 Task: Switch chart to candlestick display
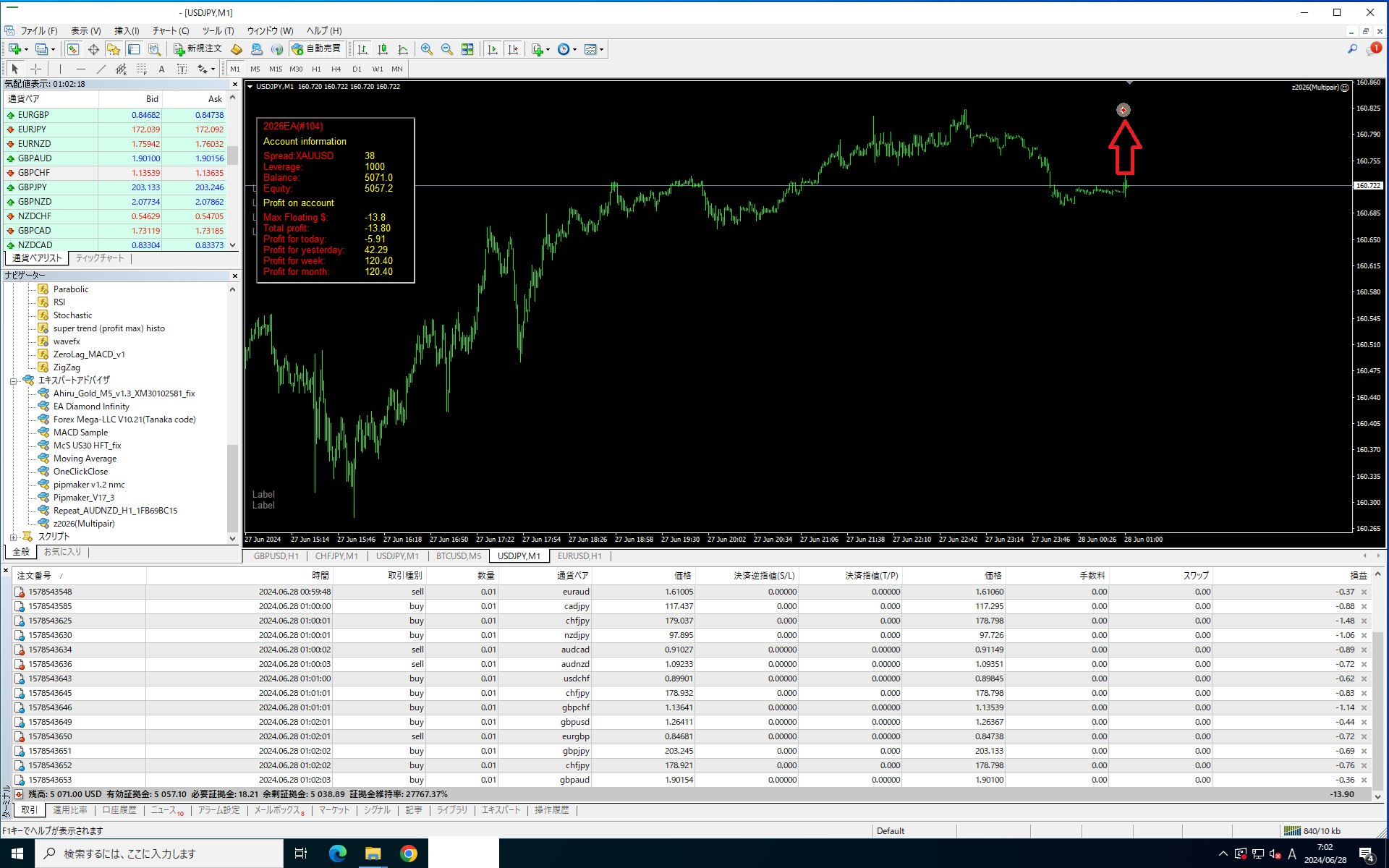click(x=383, y=49)
